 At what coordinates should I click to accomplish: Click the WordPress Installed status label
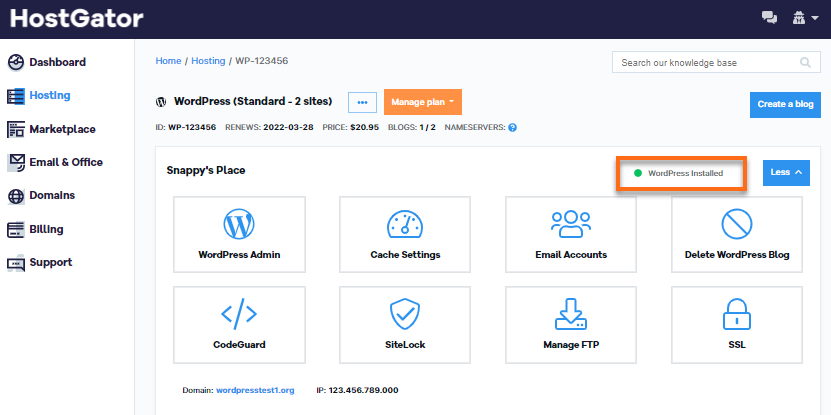pos(685,173)
